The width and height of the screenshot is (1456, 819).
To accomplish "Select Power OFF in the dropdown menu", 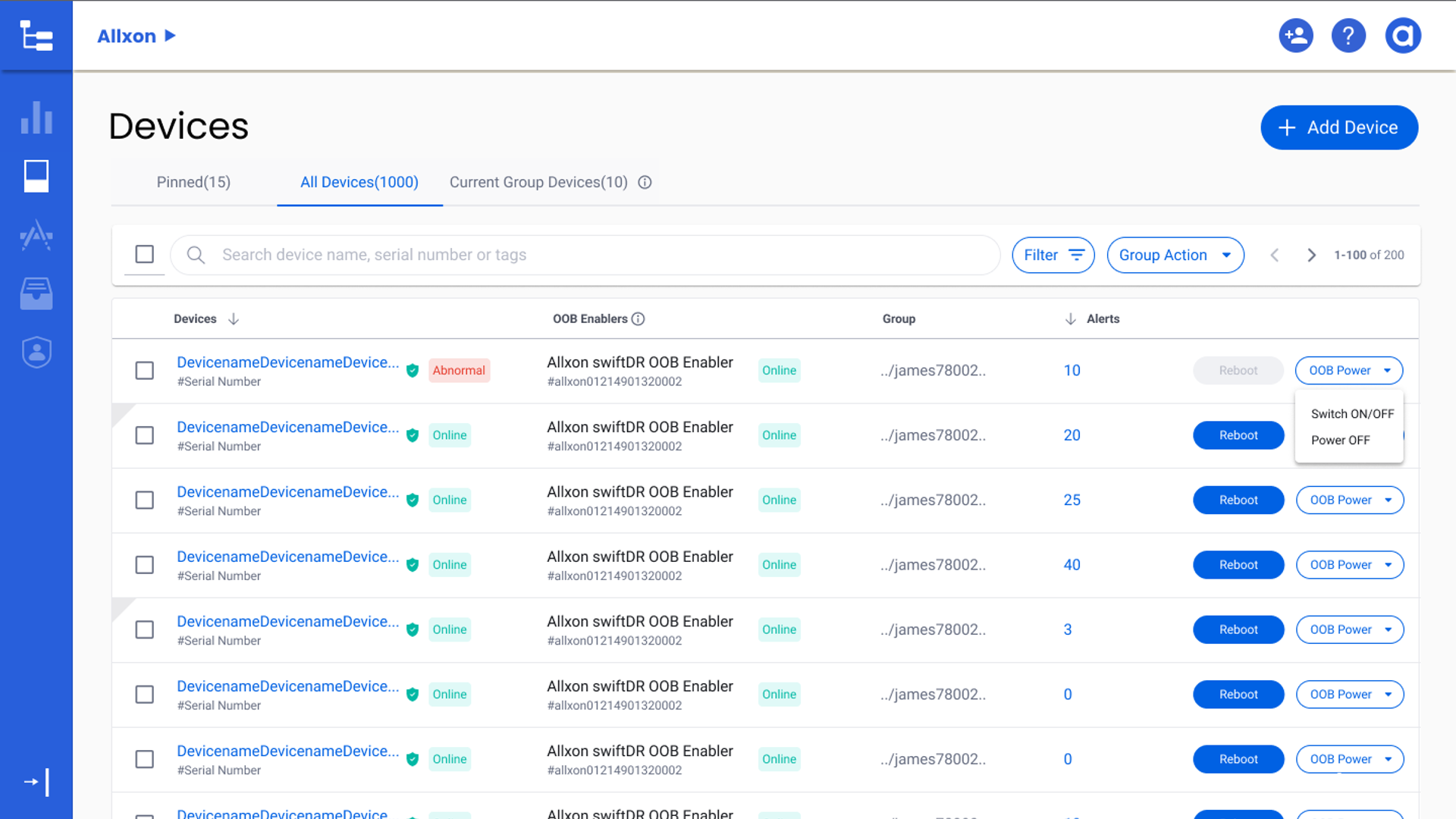I will 1340,441.
